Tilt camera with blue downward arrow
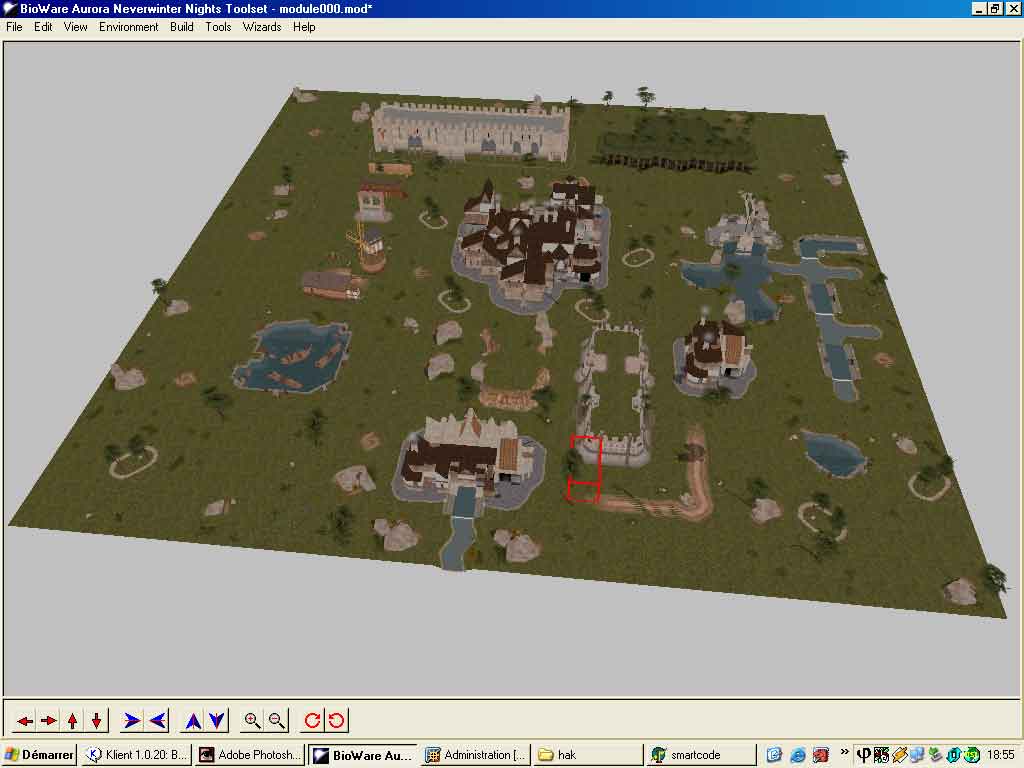Image resolution: width=1024 pixels, height=768 pixels. tap(217, 721)
